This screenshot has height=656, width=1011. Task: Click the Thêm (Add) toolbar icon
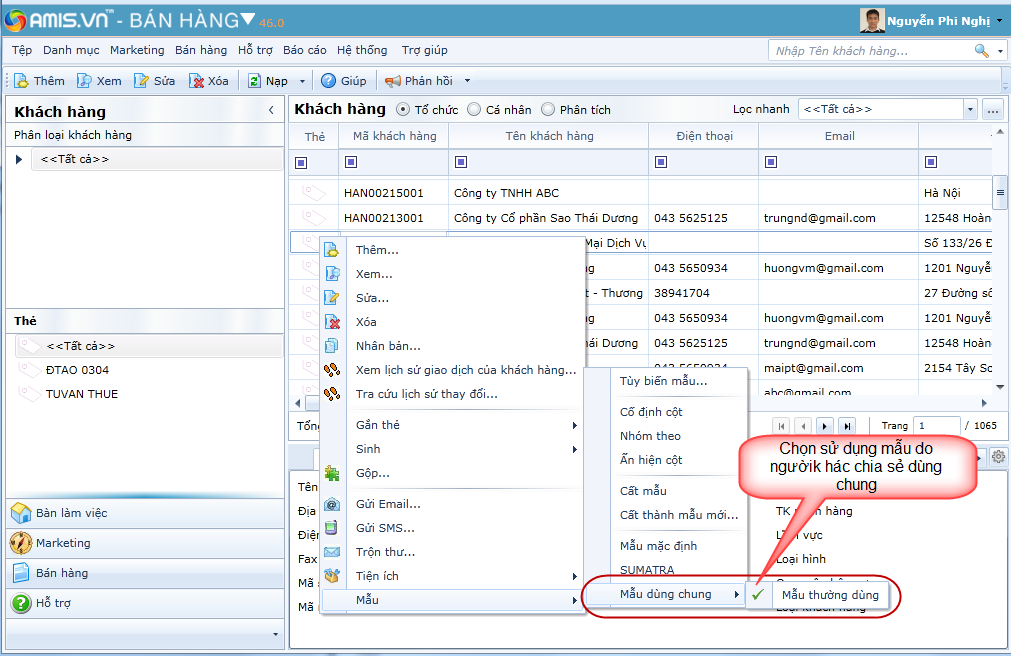[x=22, y=81]
